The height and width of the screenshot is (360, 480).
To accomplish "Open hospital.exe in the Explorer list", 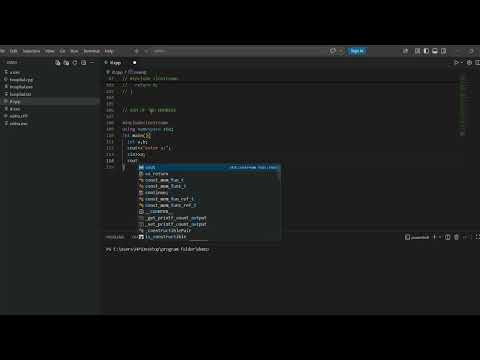I will click(x=50, y=87).
